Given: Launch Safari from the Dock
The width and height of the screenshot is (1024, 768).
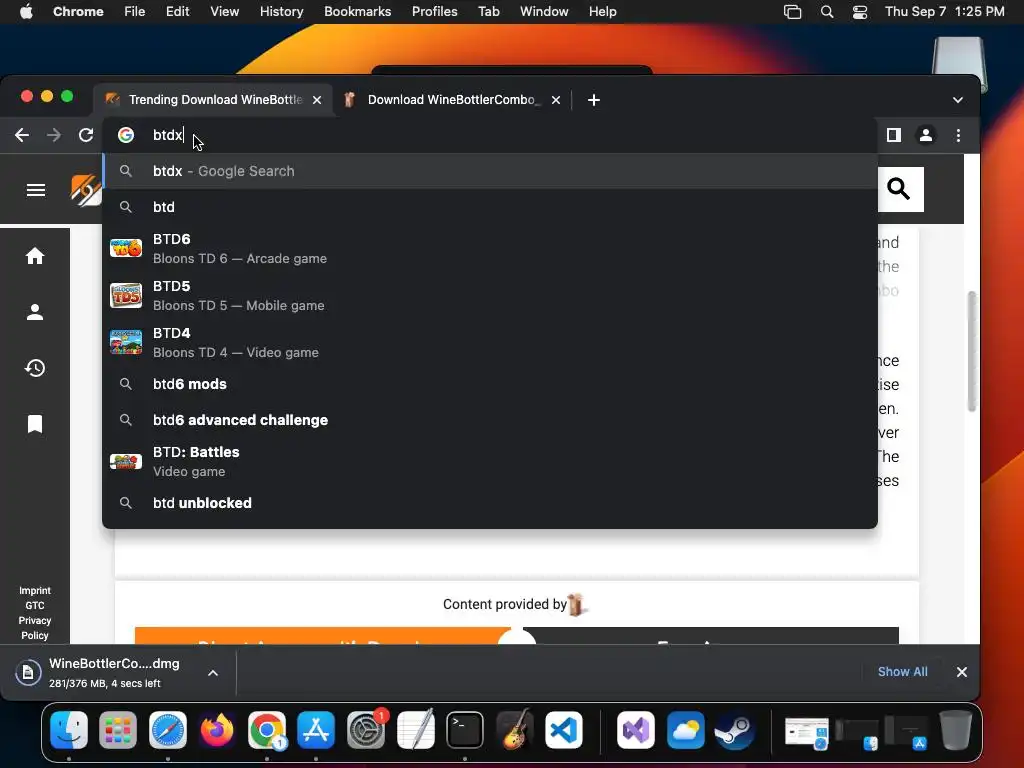Looking at the screenshot, I should (168, 729).
